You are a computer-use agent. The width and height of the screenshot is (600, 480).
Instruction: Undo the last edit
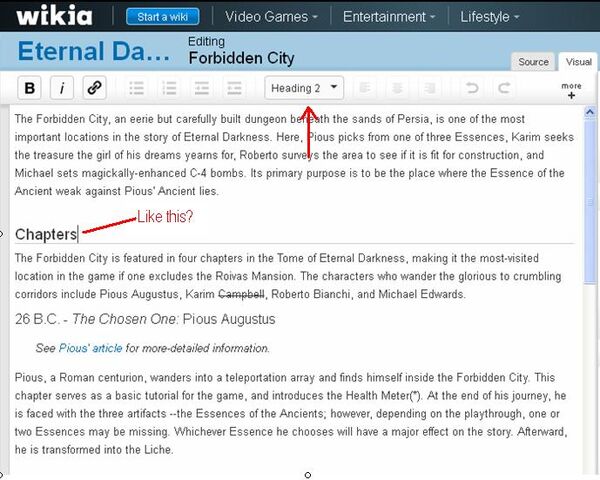pos(472,88)
